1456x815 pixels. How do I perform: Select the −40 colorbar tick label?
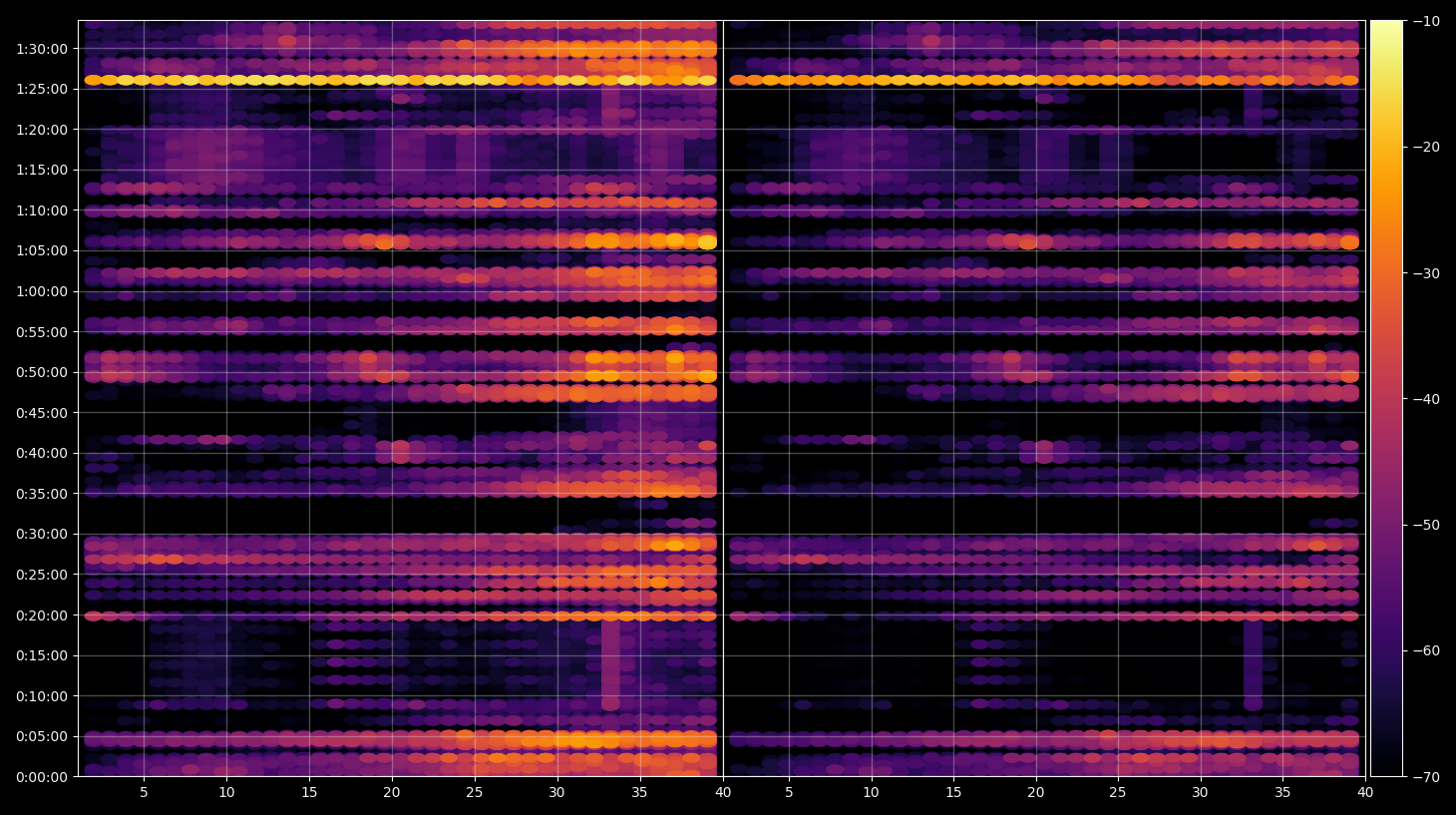point(1426,399)
